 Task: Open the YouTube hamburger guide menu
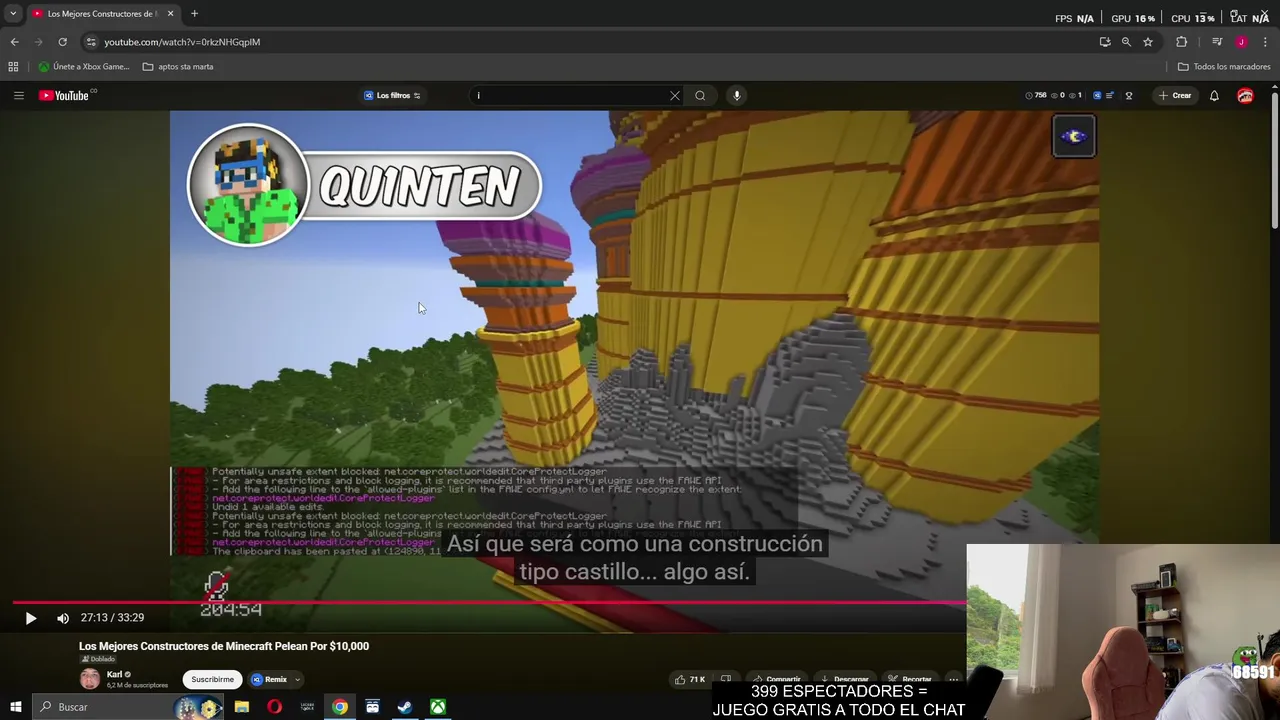point(18,95)
